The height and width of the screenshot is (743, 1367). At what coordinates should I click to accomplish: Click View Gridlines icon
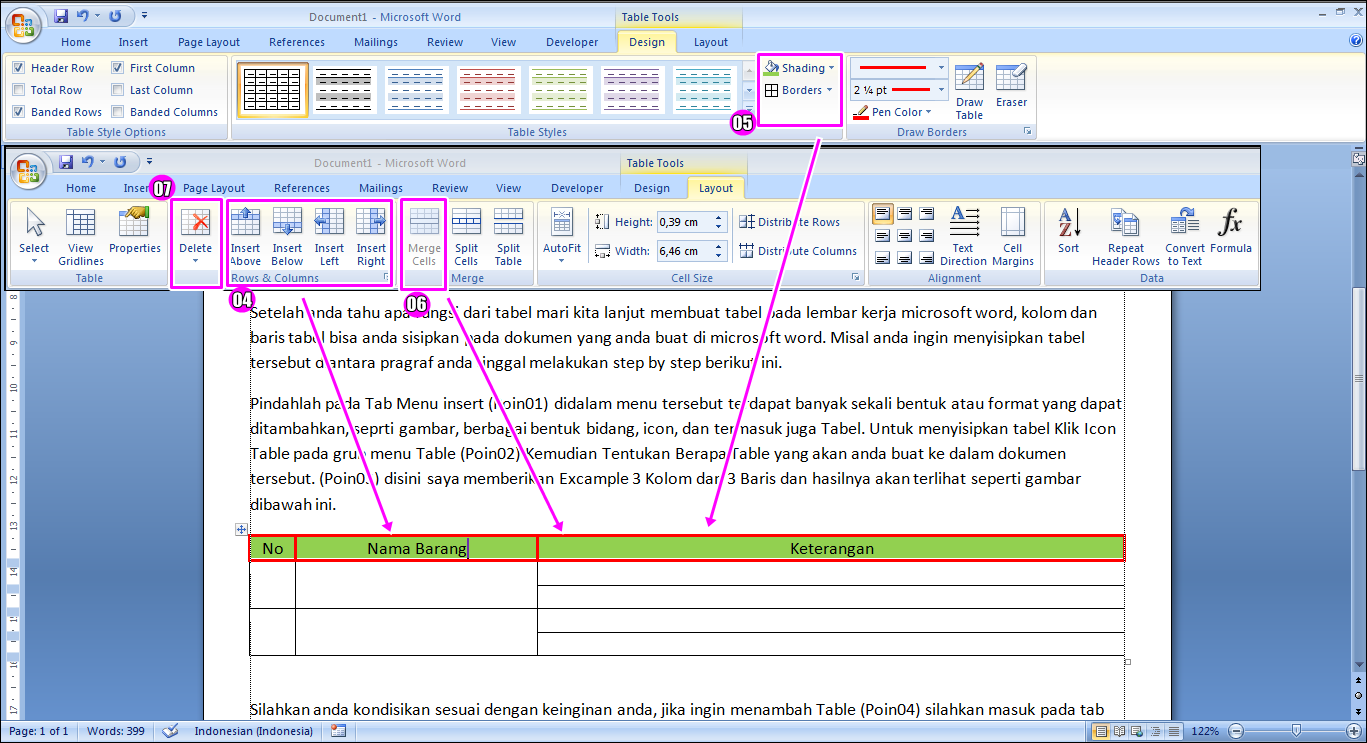[80, 237]
